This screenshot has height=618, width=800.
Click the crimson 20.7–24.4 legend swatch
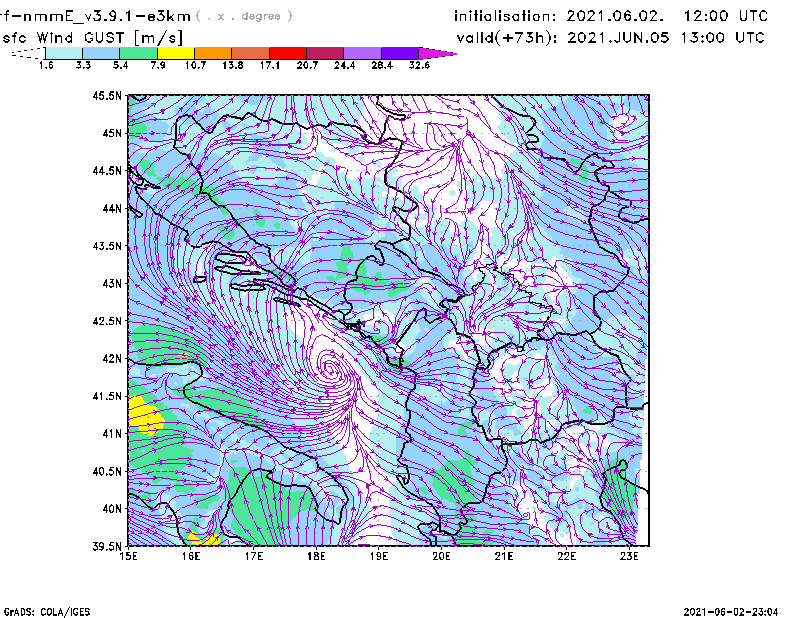tap(325, 53)
